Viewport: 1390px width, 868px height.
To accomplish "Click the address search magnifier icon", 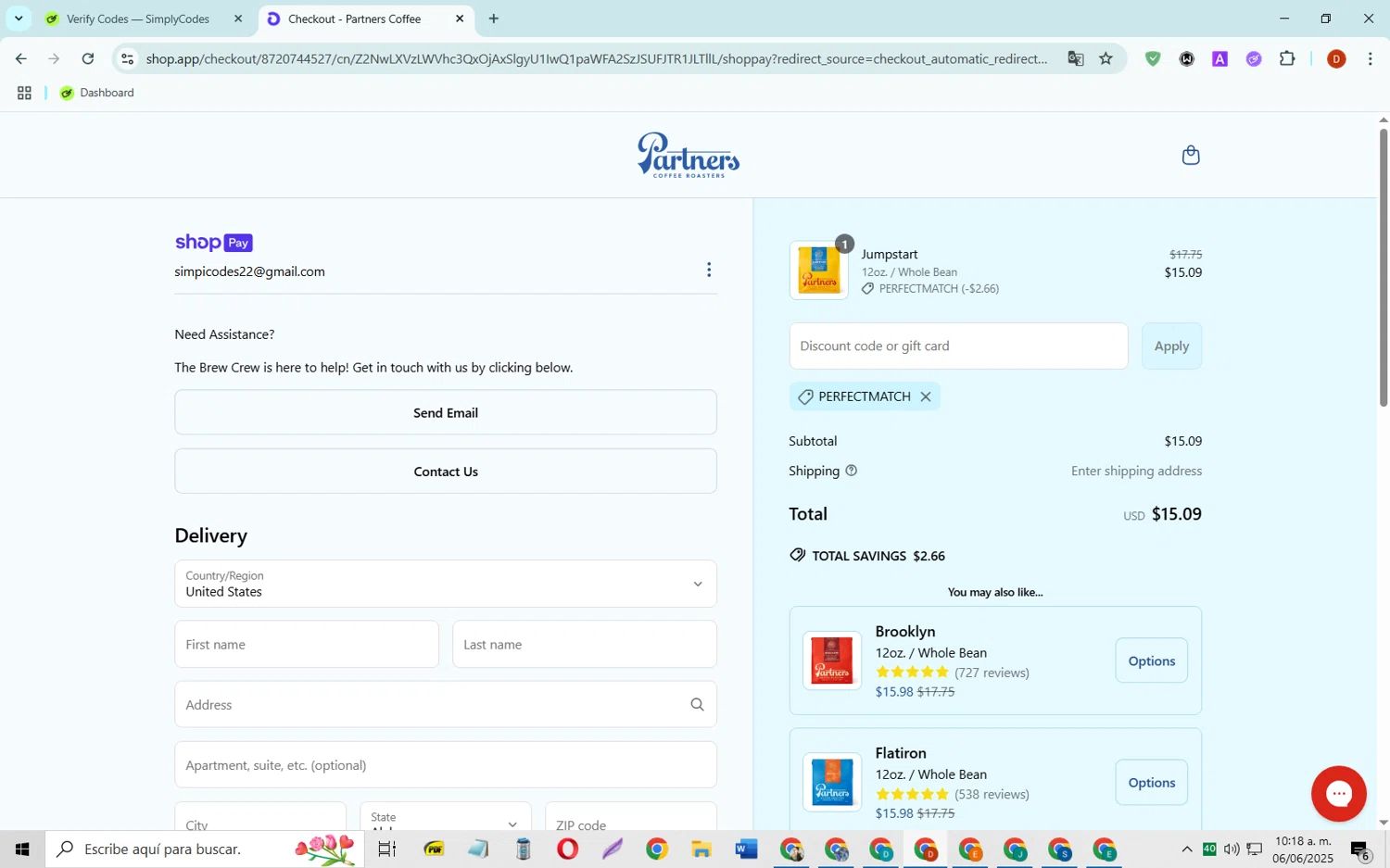I will 697,705.
